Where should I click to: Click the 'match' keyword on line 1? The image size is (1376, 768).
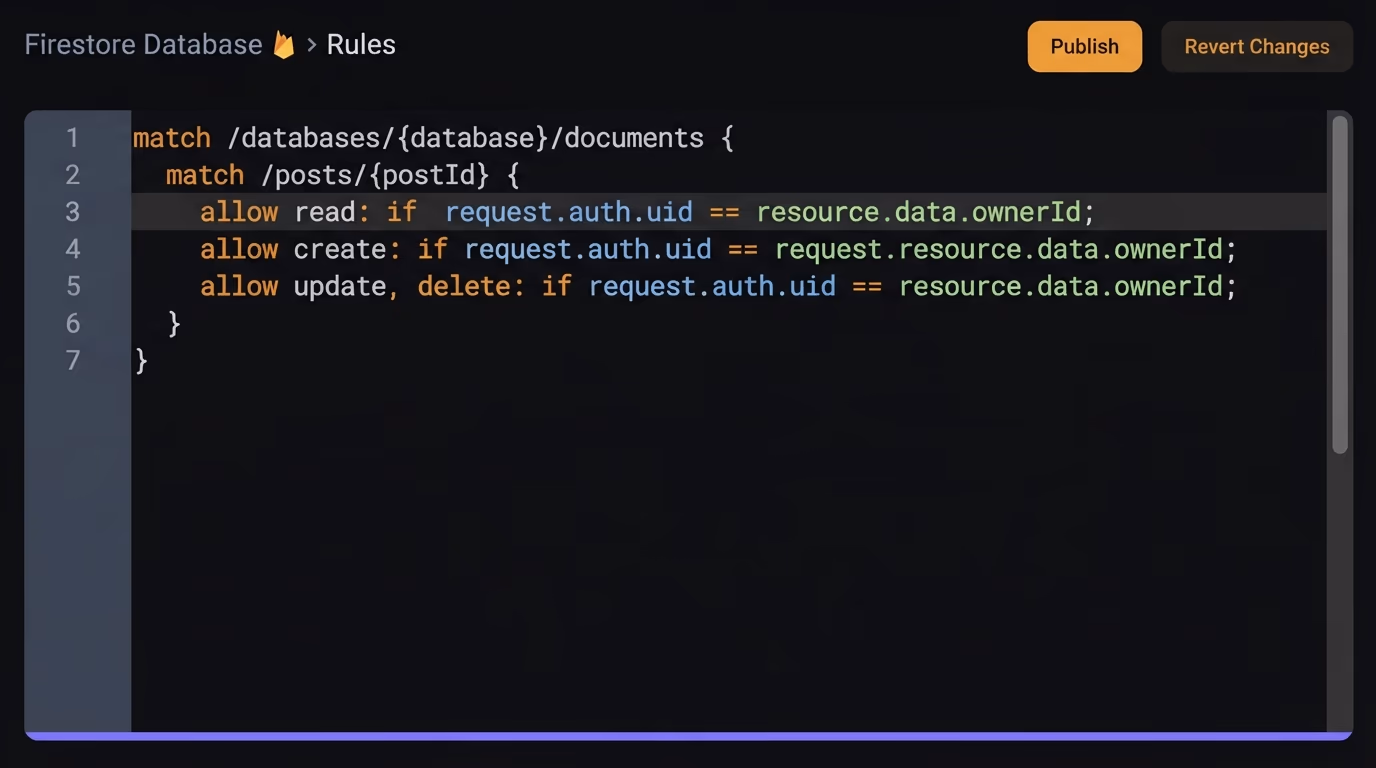click(172, 138)
